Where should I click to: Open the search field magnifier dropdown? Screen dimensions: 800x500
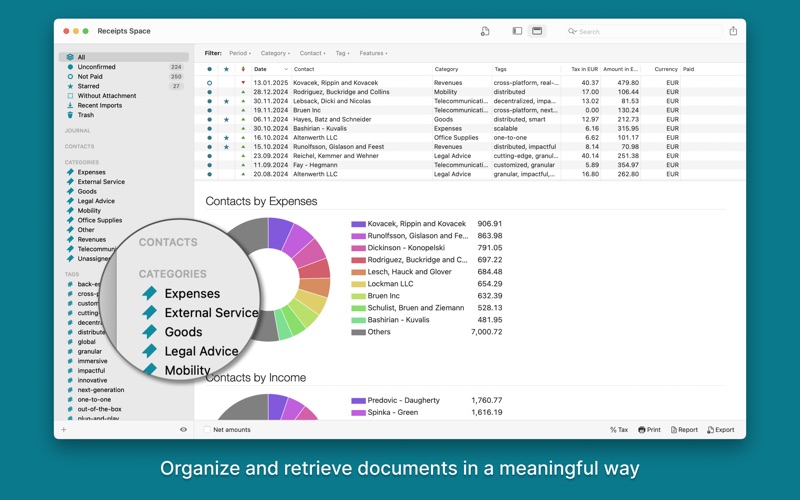(x=572, y=31)
